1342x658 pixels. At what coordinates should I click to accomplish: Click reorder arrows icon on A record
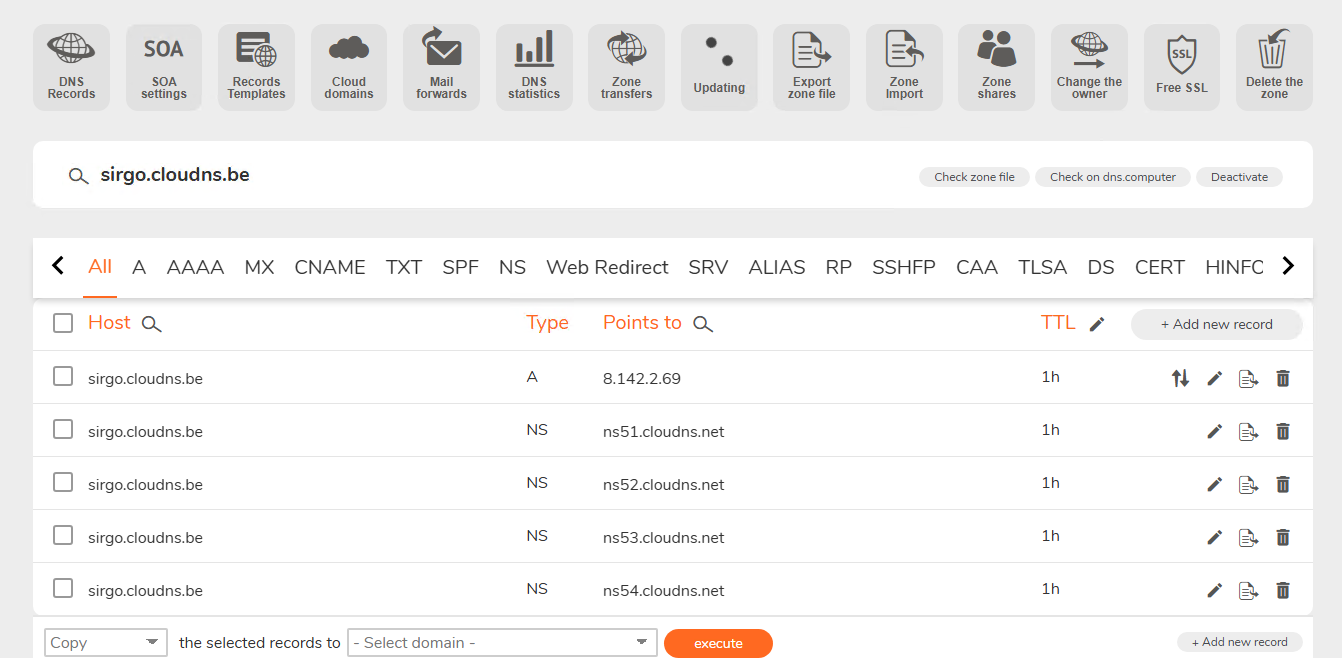point(1181,378)
